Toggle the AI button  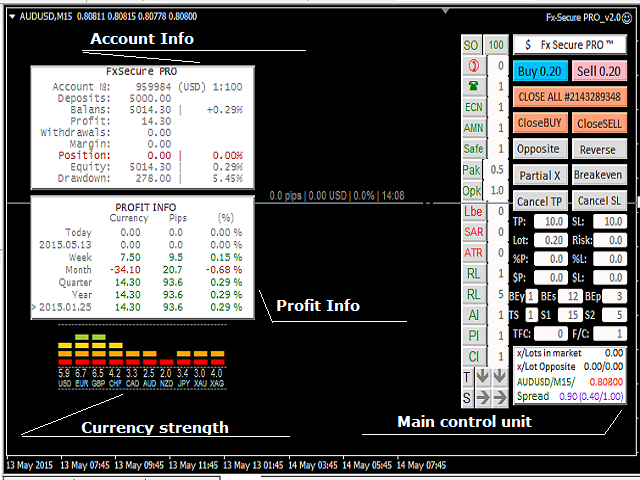click(x=473, y=315)
